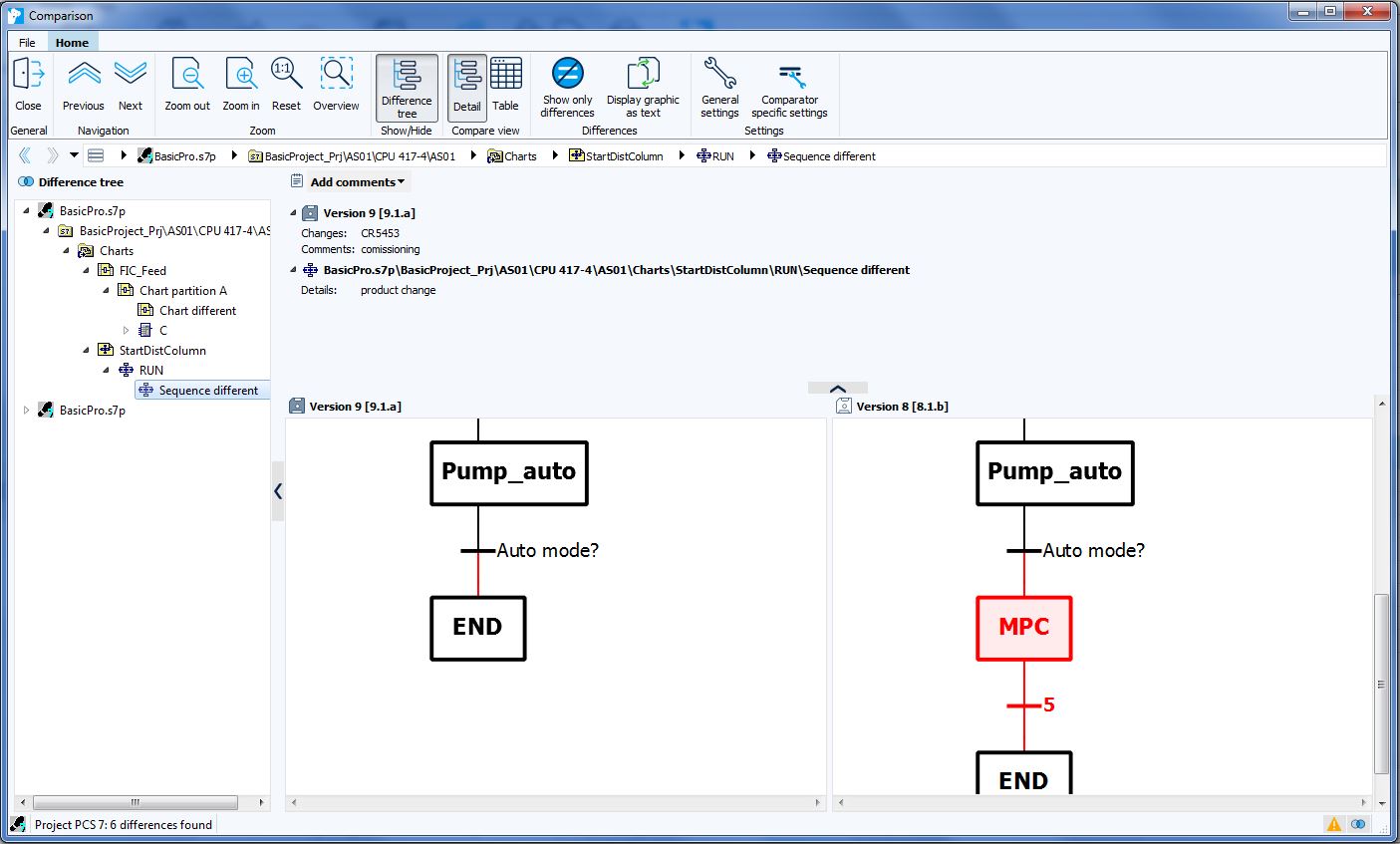Hide the difference tree with left chevron
The height and width of the screenshot is (844, 1400).
(278, 491)
